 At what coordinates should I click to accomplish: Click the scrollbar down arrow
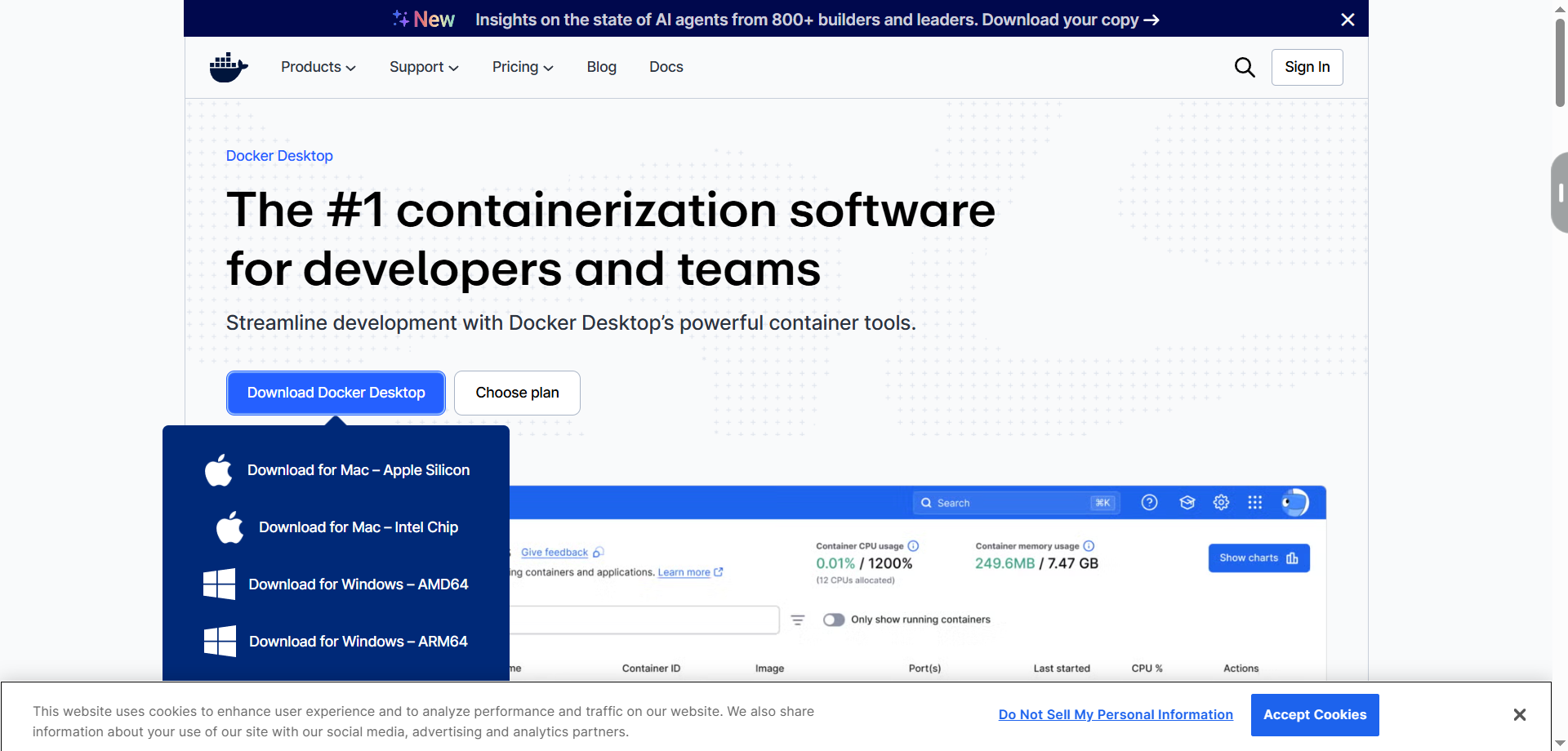tap(1560, 744)
